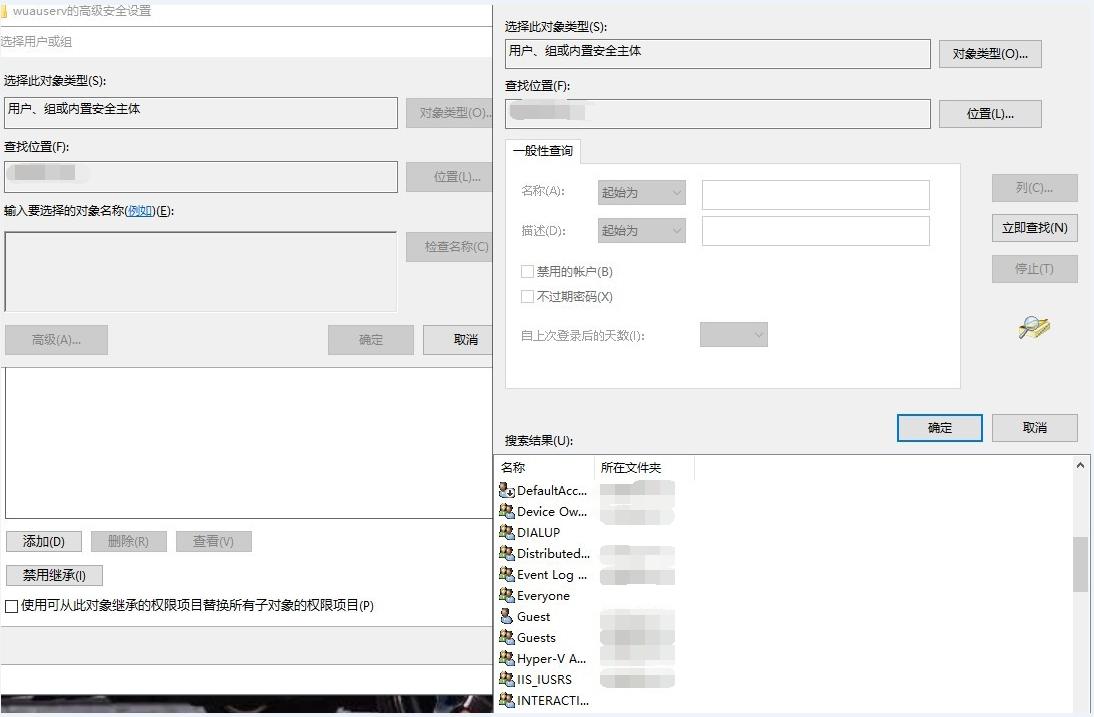Click the 立即查找 button to search
This screenshot has height=717, width=1094.
pos(1034,228)
